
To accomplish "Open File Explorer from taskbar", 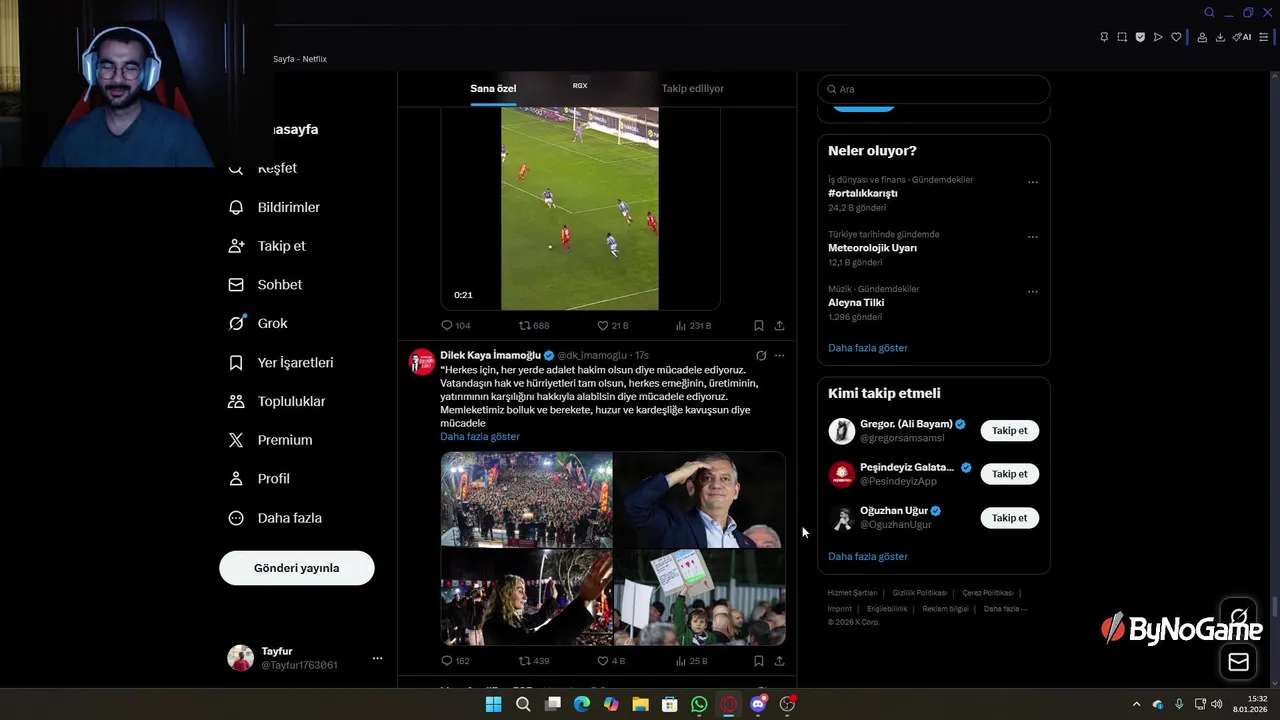I will [x=640, y=704].
